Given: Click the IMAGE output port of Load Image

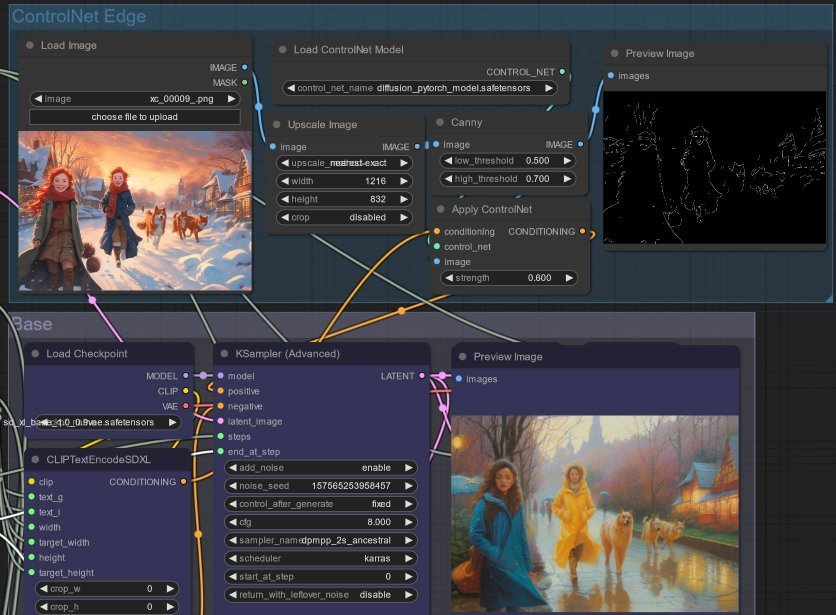Looking at the screenshot, I should tap(245, 67).
